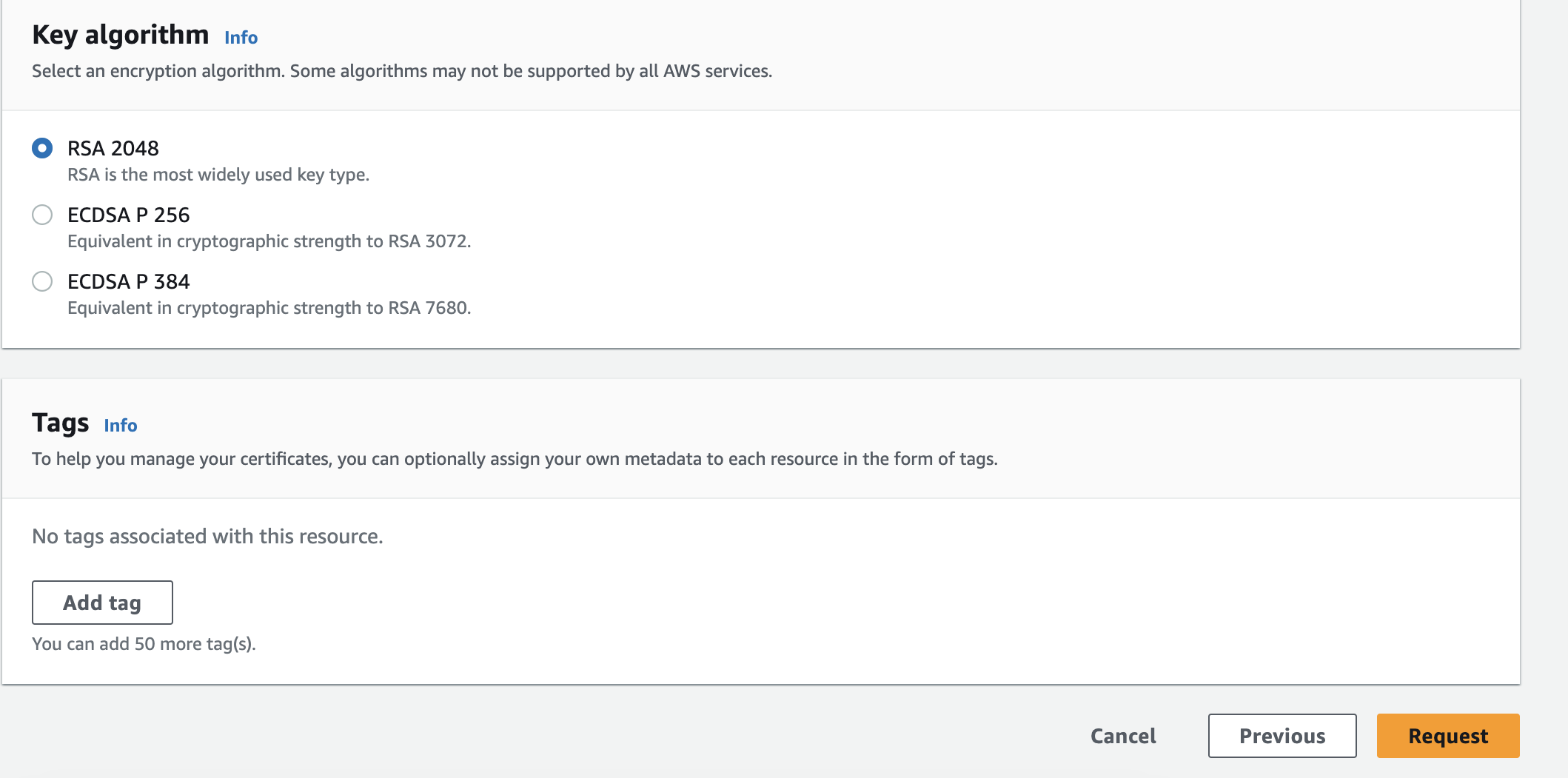Click the 'Select an encryption algorithm' description text
Viewport: 1568px width, 778px height.
pyautogui.click(x=401, y=71)
